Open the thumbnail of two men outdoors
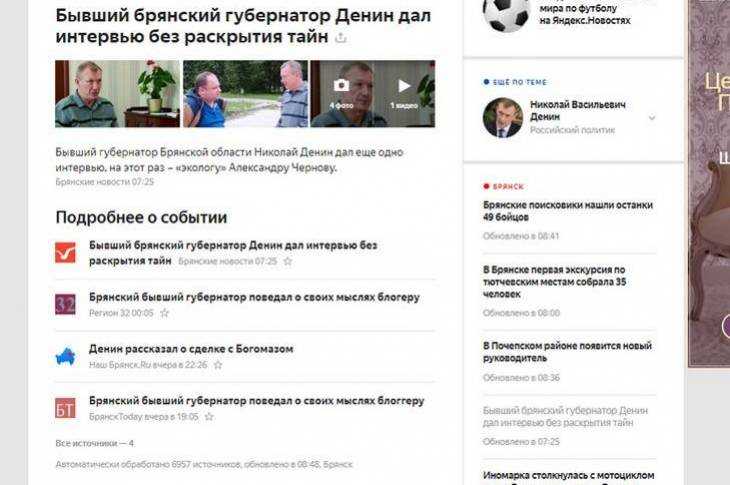Image resolution: width=730 pixels, height=485 pixels. click(x=245, y=94)
